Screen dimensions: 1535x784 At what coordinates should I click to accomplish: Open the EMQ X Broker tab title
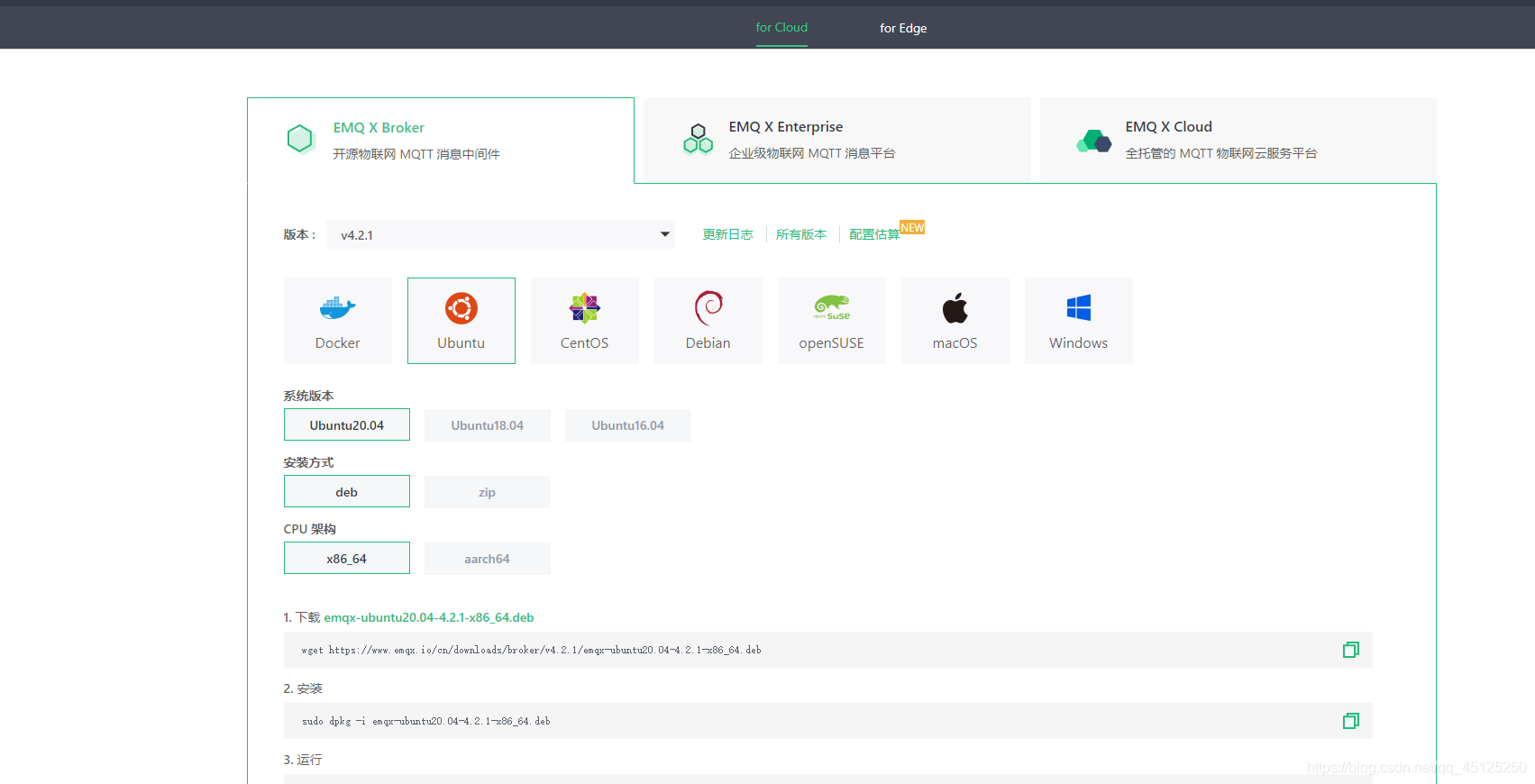click(379, 128)
